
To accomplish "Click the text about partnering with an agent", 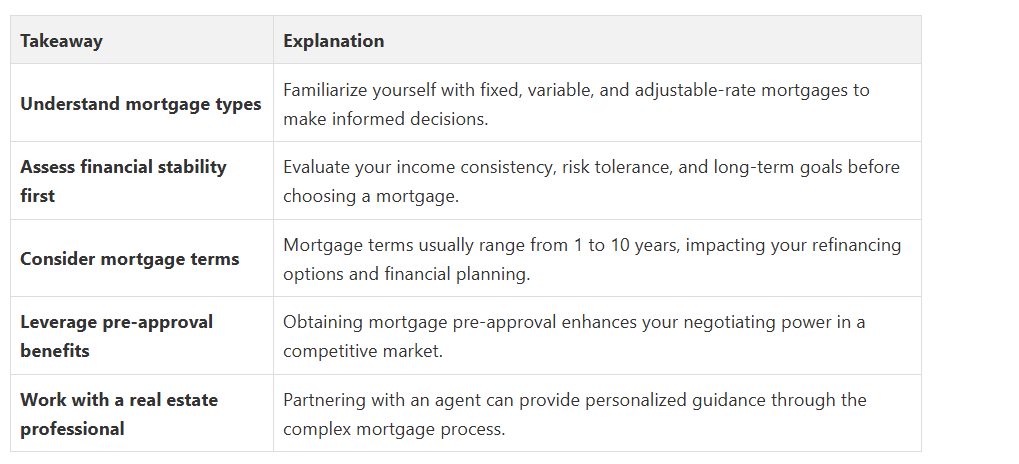I will 574,414.
